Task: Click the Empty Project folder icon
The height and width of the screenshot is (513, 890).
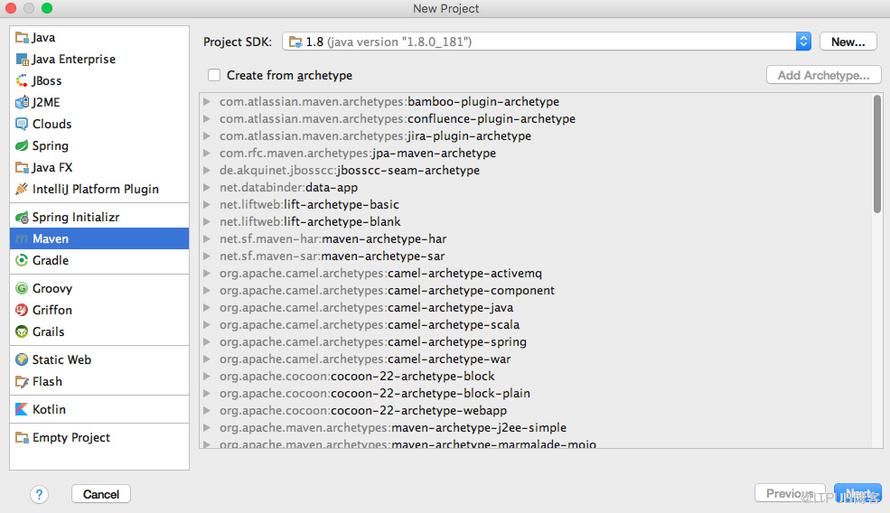Action: pyautogui.click(x=22, y=438)
